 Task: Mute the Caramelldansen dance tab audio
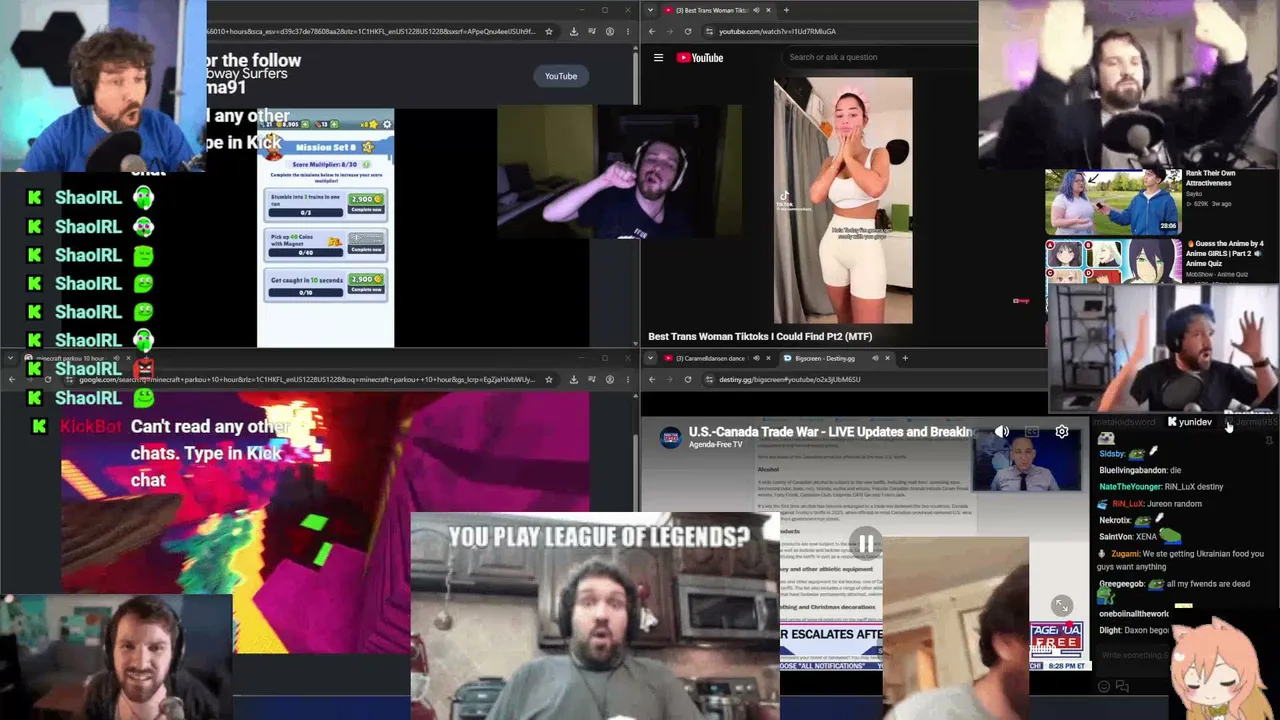click(756, 358)
